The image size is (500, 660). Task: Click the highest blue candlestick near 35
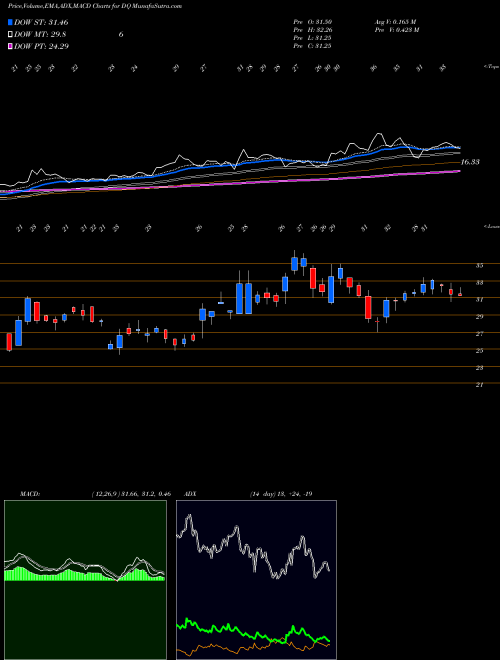pyautogui.click(x=295, y=264)
